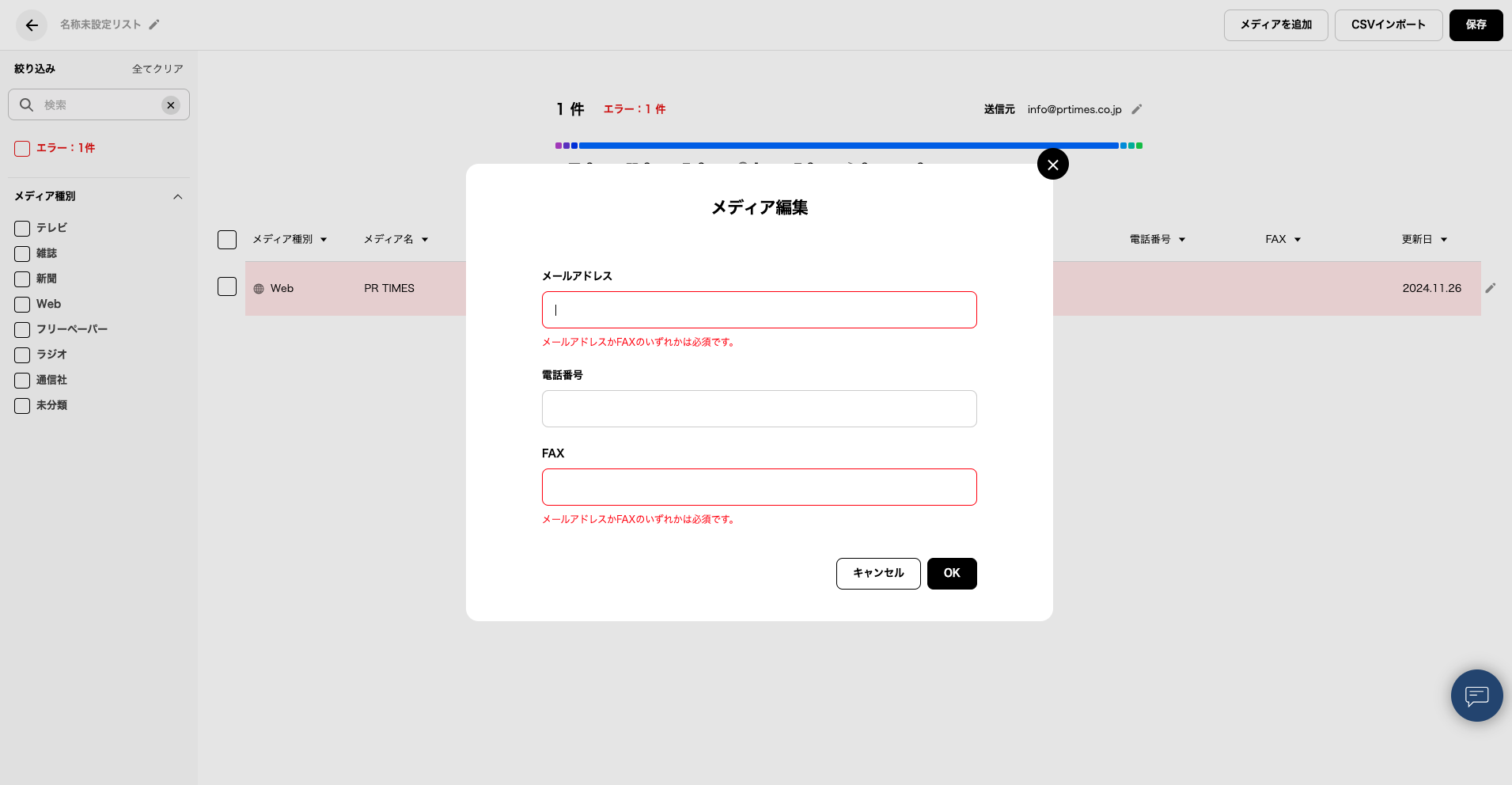Viewport: 1512px width, 785px height.
Task: Open the FAX column header dropdown
Action: [1298, 240]
